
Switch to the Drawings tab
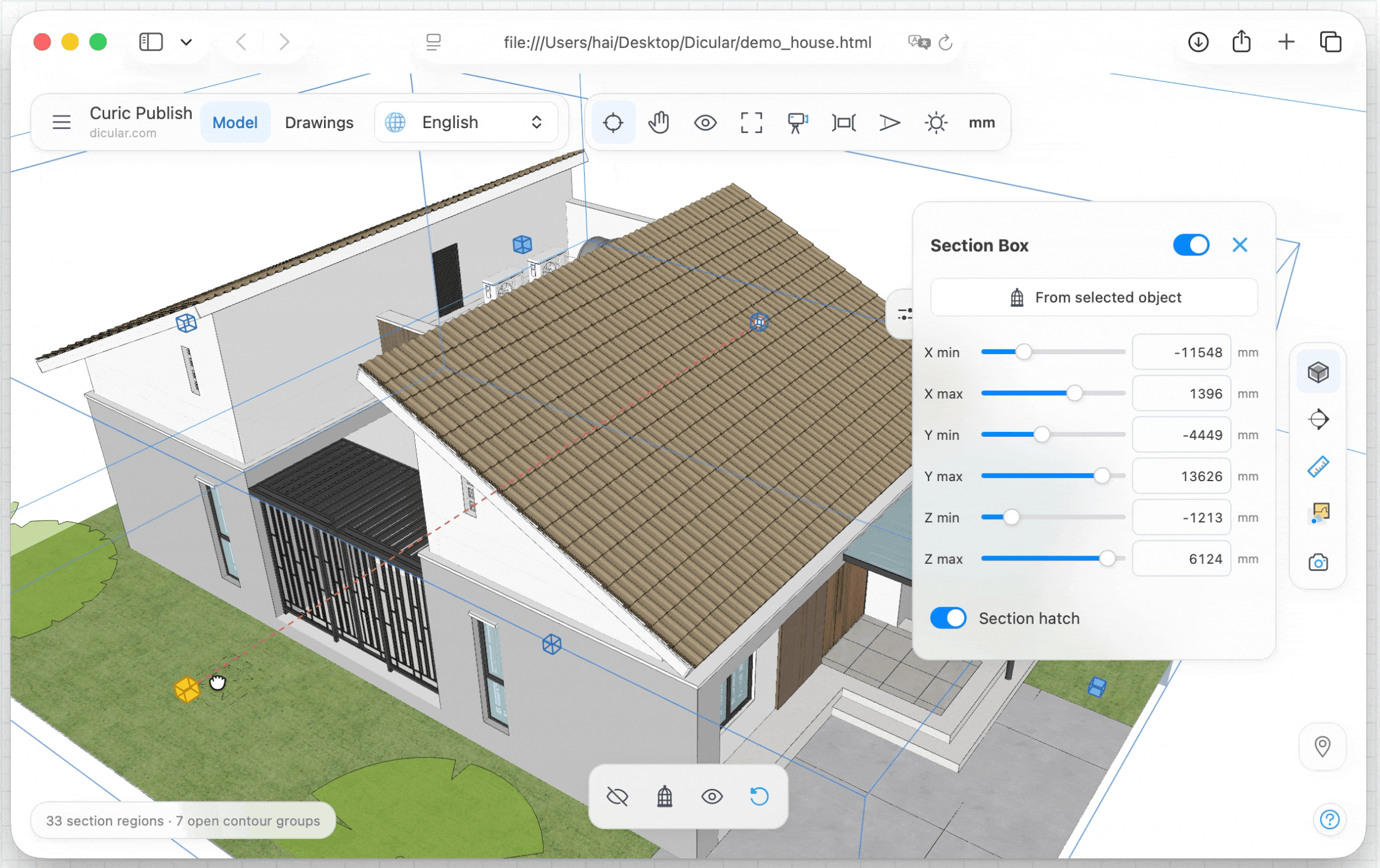click(319, 122)
